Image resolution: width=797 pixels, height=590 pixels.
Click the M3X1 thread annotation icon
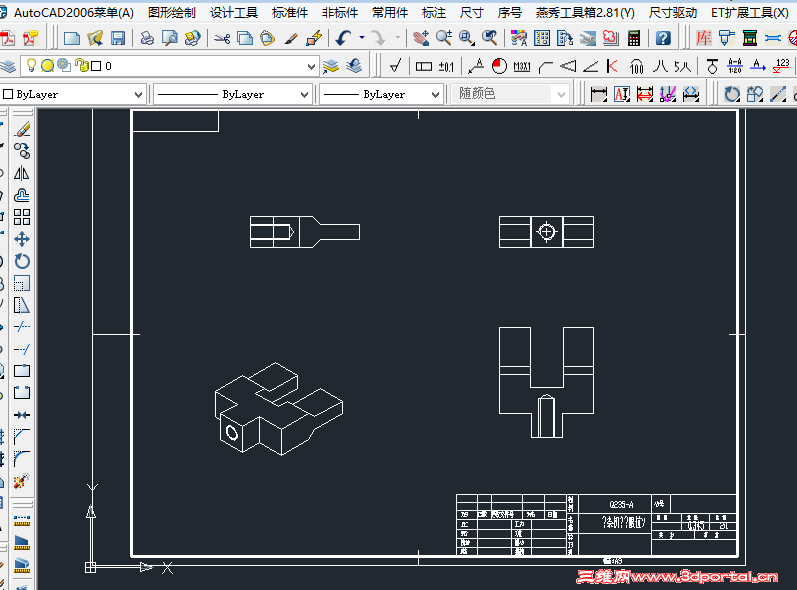click(522, 66)
